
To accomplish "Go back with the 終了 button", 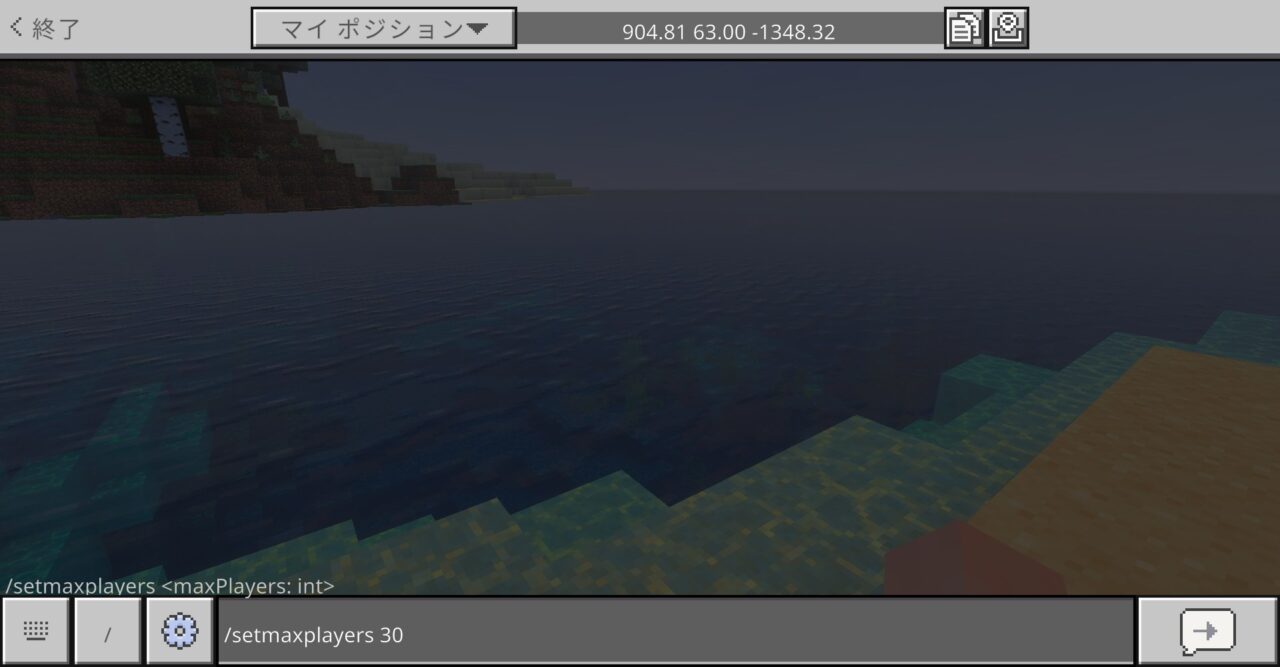I will 45,28.
